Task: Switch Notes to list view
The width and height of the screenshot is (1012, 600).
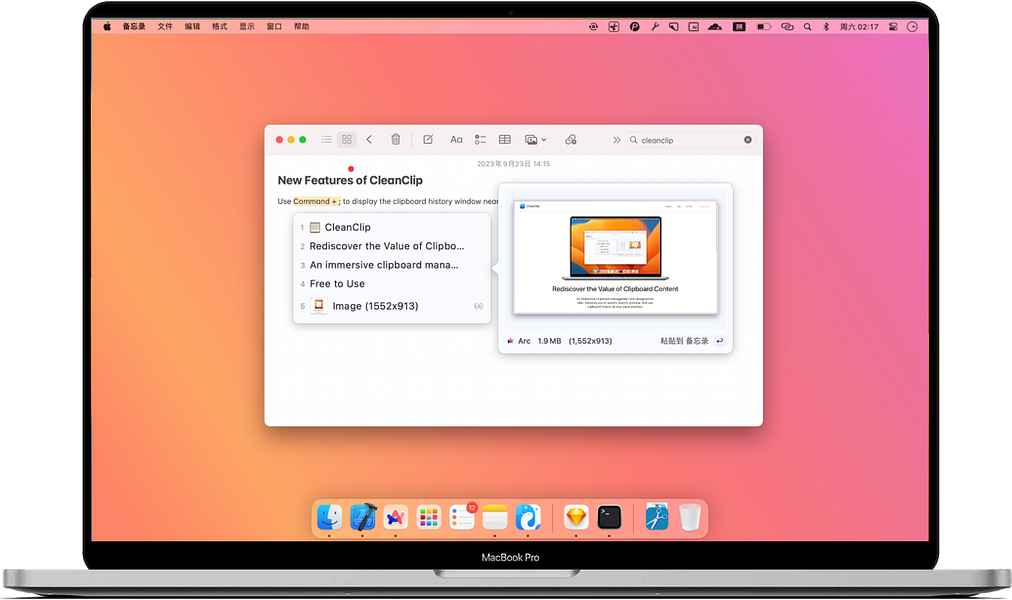Action: (x=327, y=139)
